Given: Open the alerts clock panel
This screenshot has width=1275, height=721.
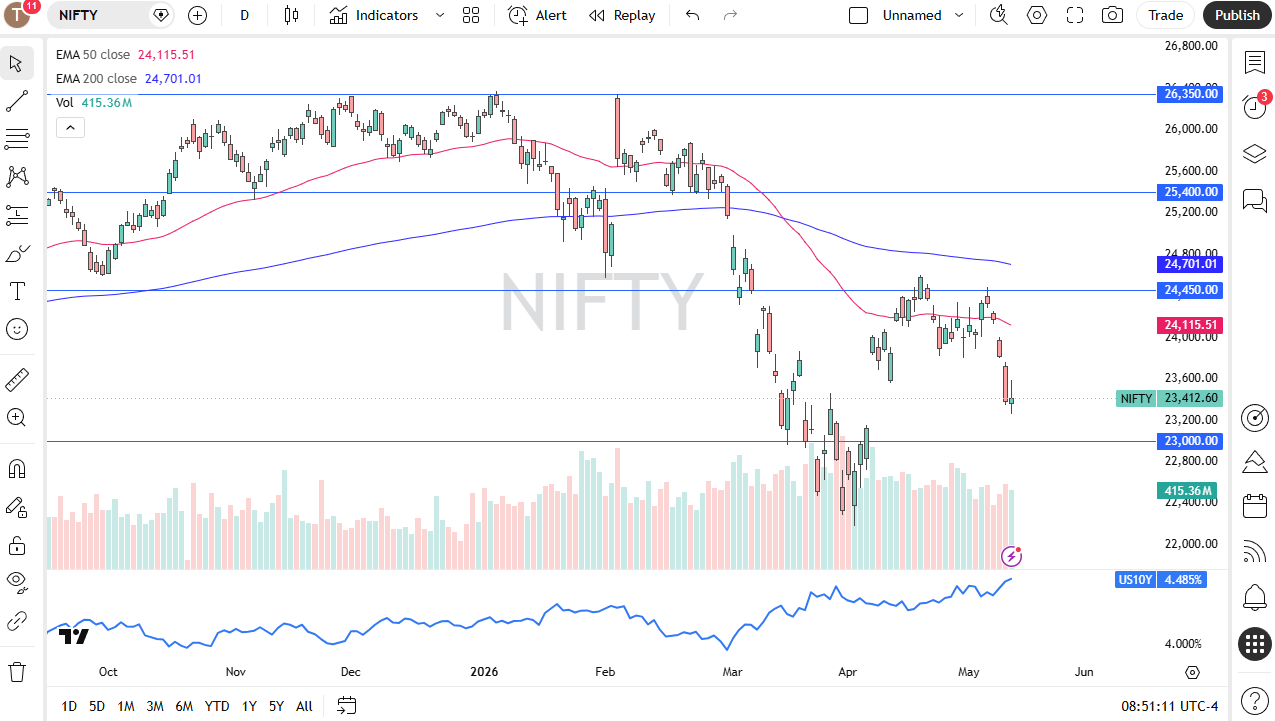Looking at the screenshot, I should click(1254, 107).
